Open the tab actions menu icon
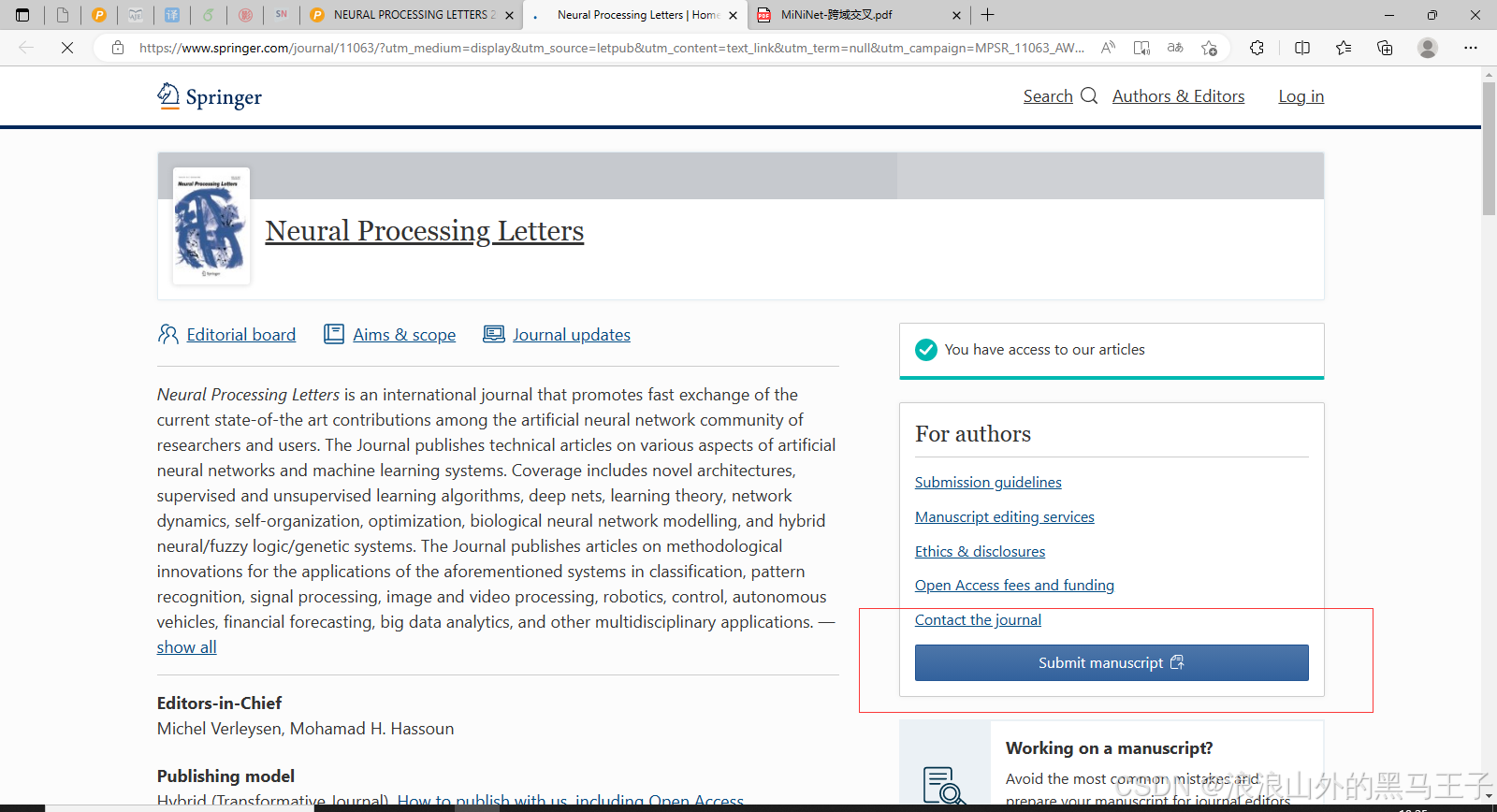The width and height of the screenshot is (1497, 812). 22,15
